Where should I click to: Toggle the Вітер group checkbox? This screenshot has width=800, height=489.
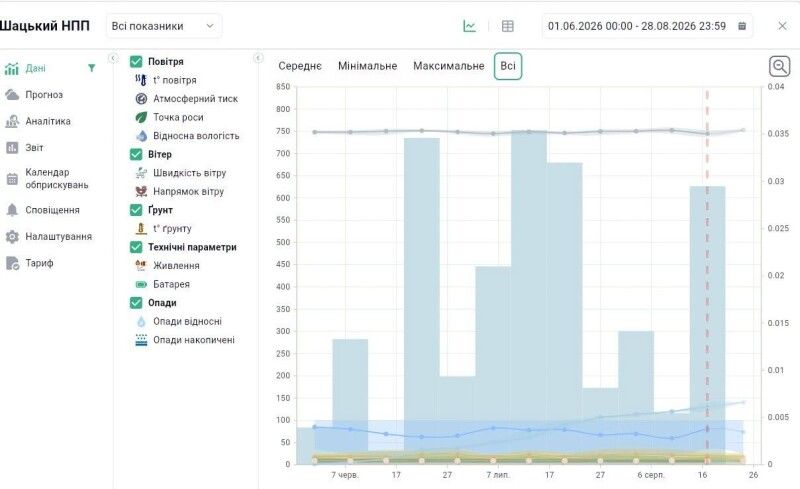click(136, 154)
